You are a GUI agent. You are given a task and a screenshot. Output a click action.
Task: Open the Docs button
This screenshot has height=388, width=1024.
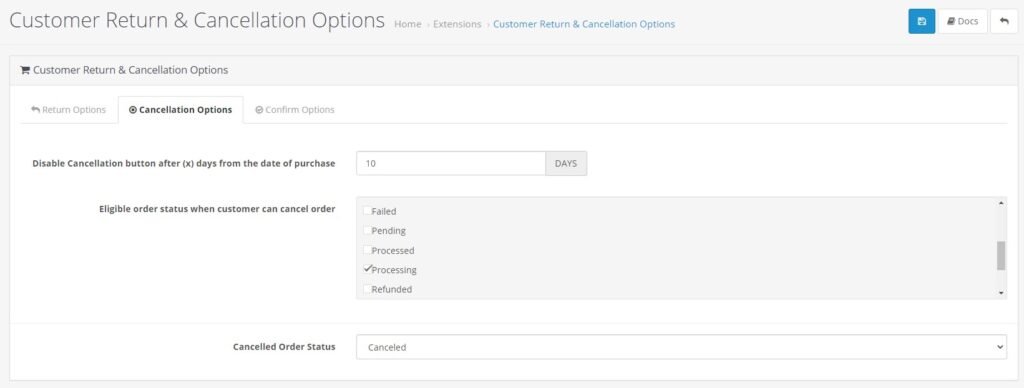(x=963, y=22)
